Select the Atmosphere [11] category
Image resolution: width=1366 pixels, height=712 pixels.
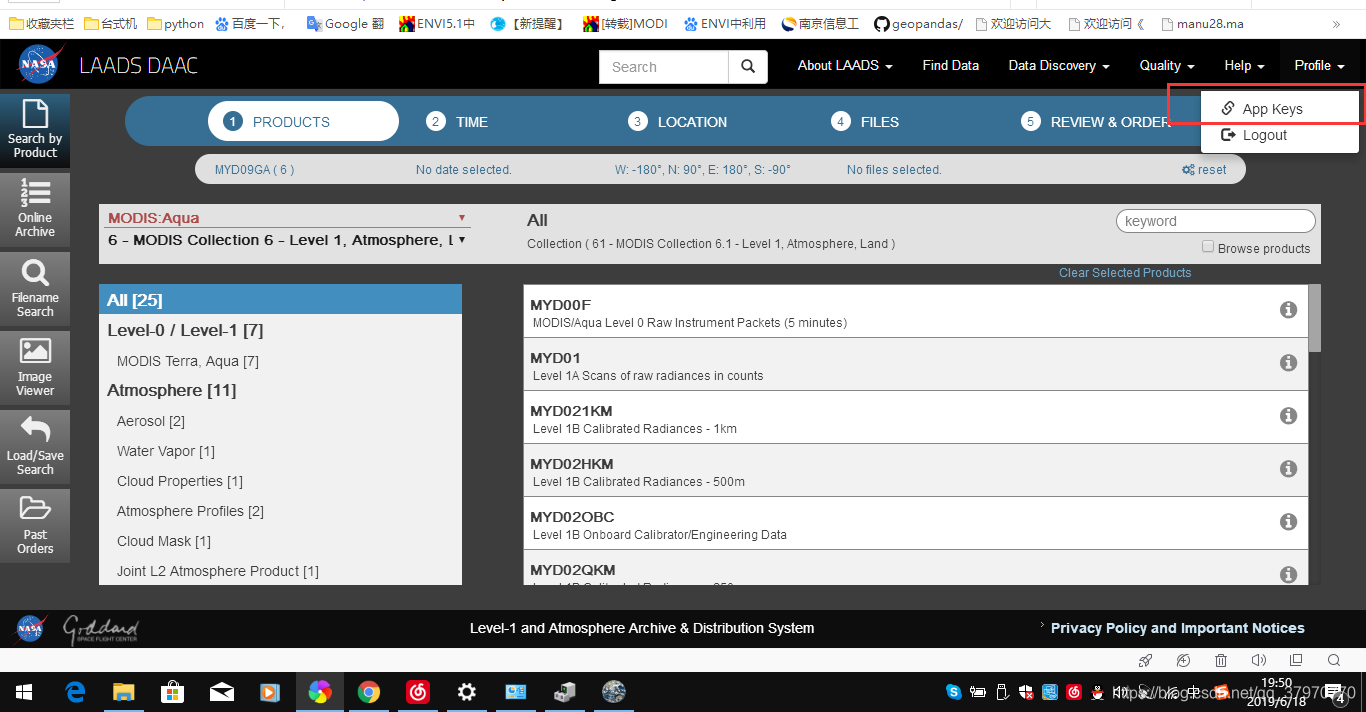point(172,390)
